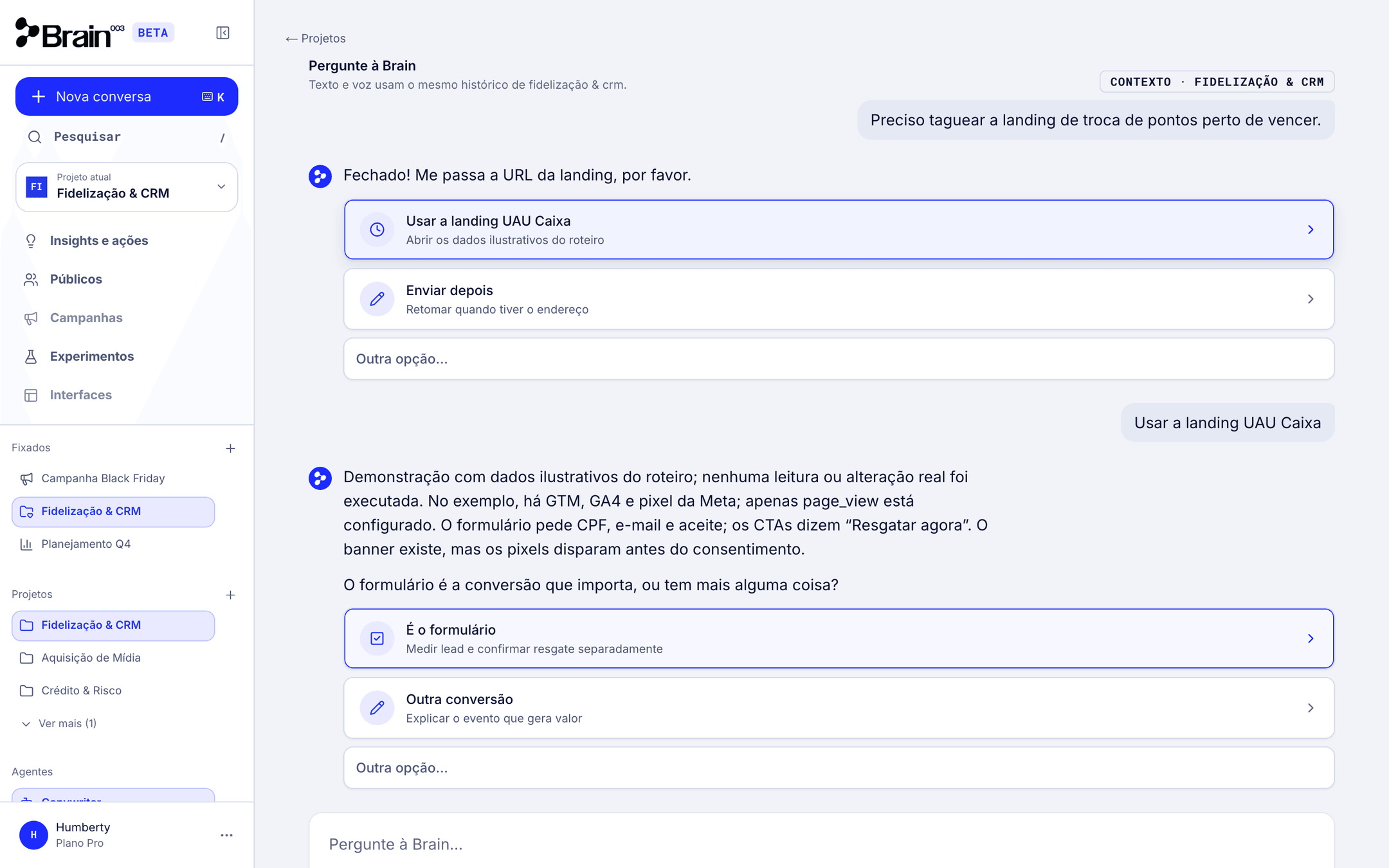Open Aquisição de Mídia project

tap(113, 658)
